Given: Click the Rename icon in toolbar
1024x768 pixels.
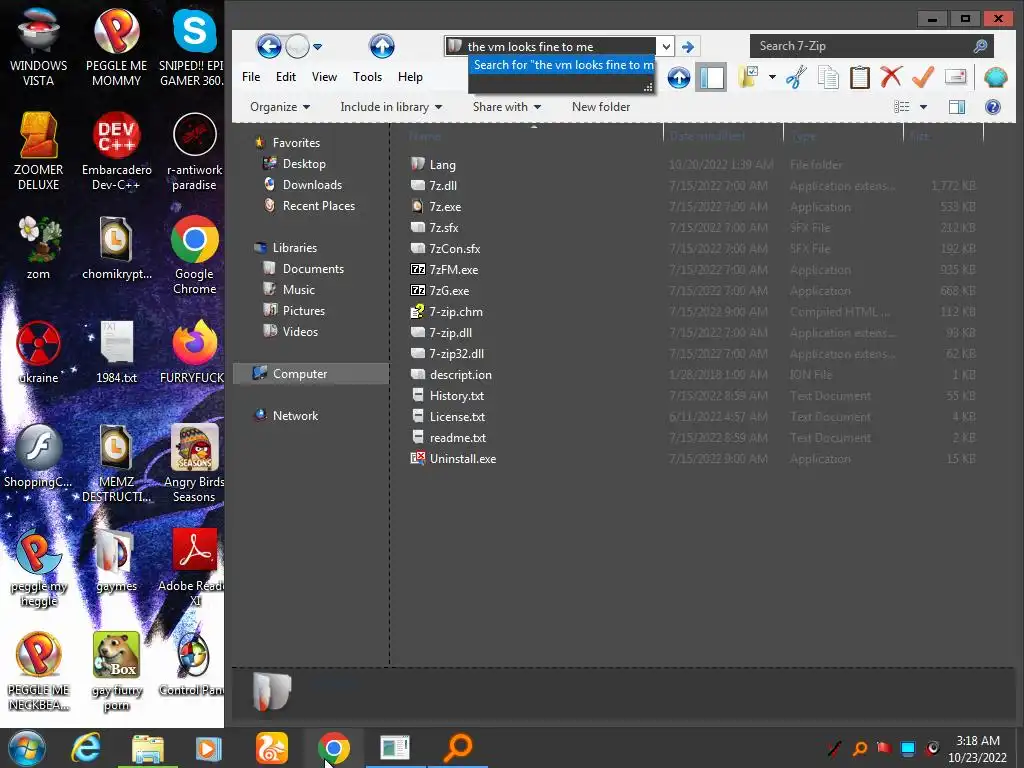Looking at the screenshot, I should 955,76.
